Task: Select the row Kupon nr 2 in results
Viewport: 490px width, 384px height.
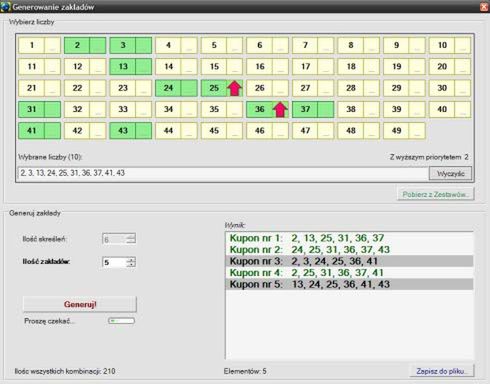Action: pyautogui.click(x=349, y=250)
